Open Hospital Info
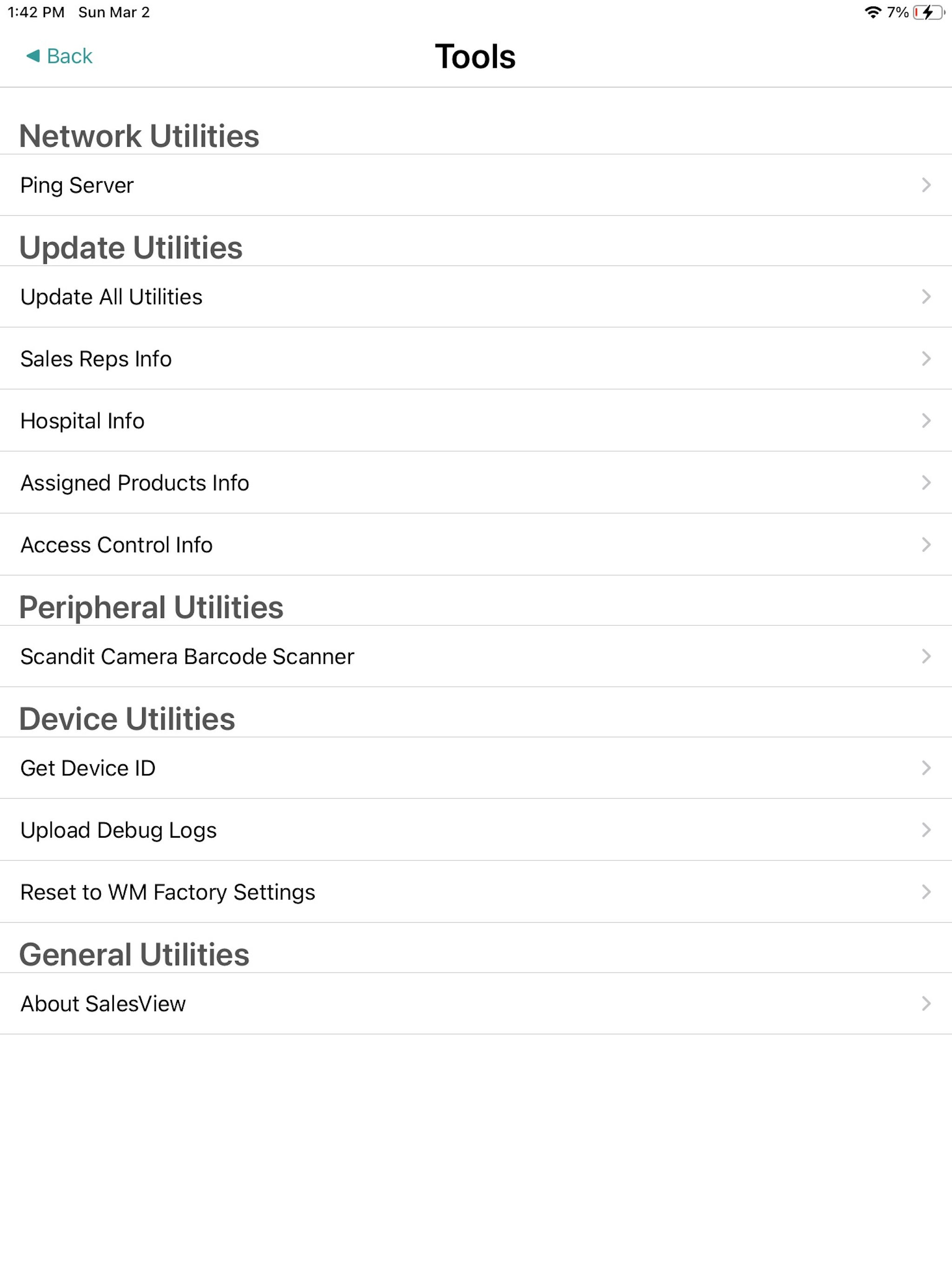This screenshot has width=952, height=1270. 476,421
